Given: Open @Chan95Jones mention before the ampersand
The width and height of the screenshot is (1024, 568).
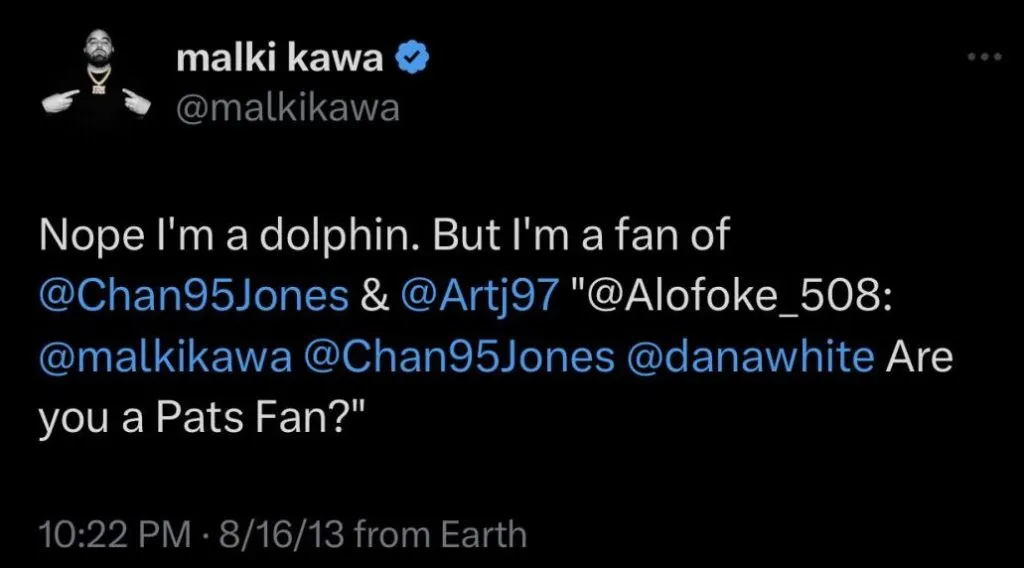Looking at the screenshot, I should coord(194,296).
